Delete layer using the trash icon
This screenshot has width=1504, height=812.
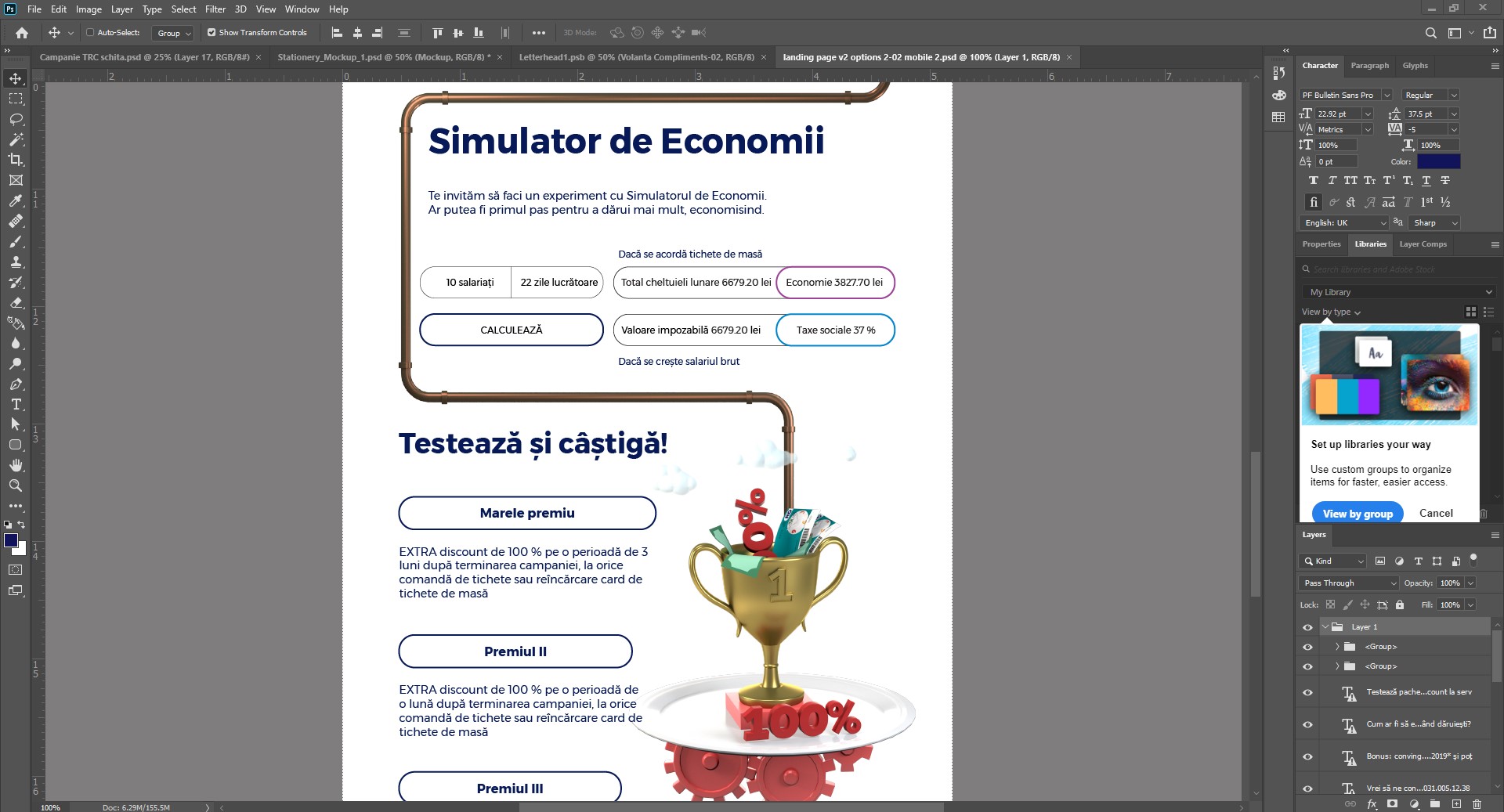1477,804
